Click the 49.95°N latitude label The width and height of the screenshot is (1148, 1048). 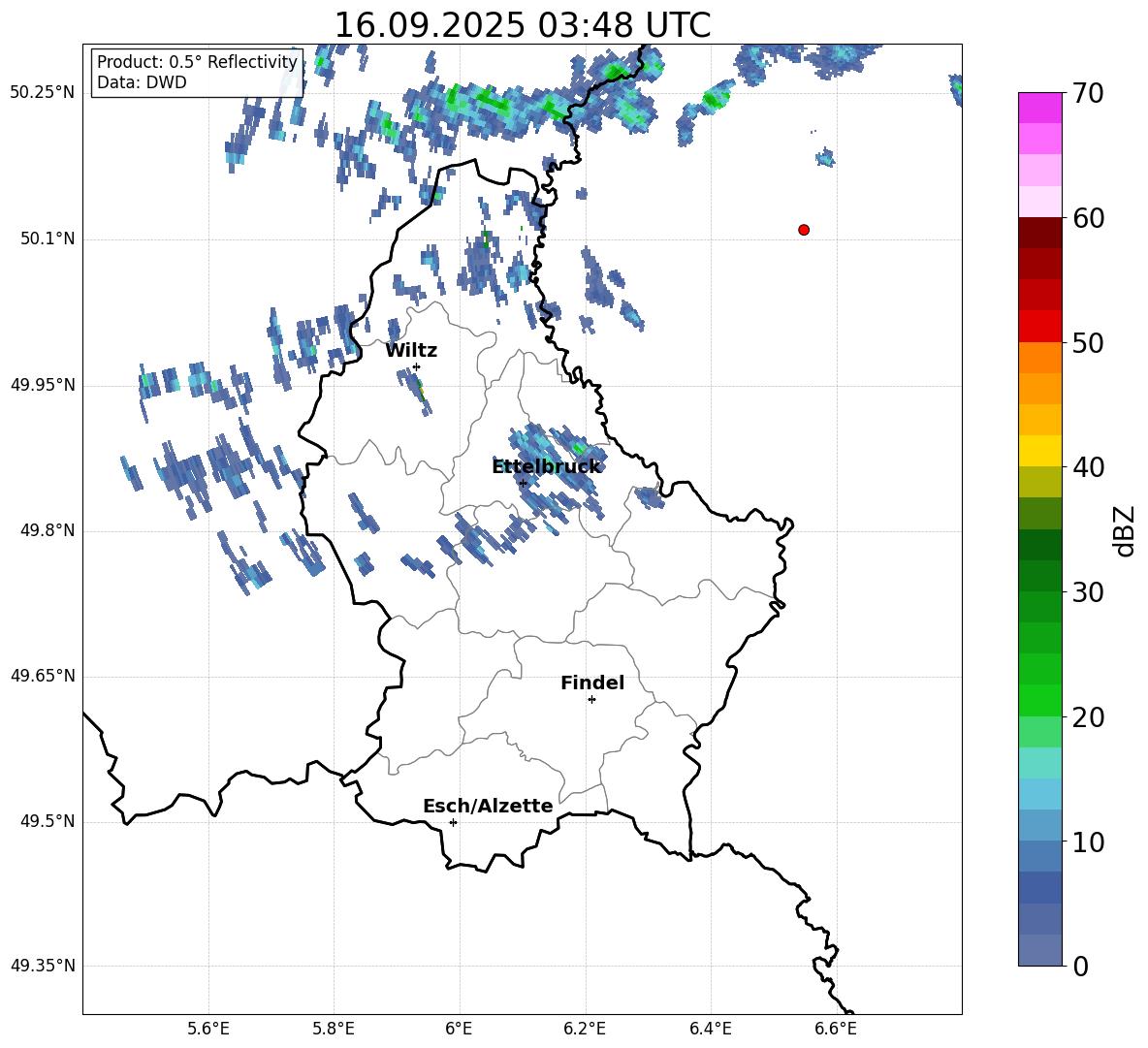[43, 384]
